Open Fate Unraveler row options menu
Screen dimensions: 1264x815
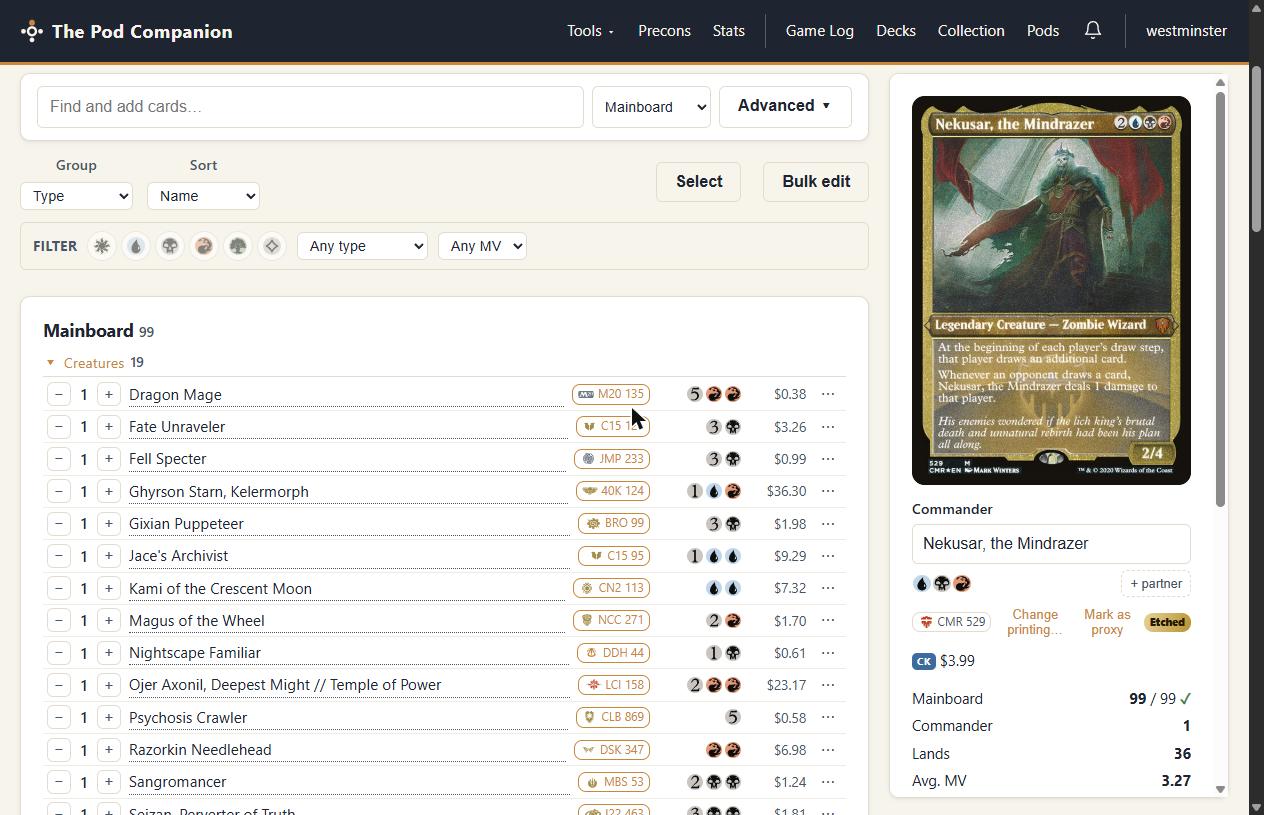pos(828,427)
